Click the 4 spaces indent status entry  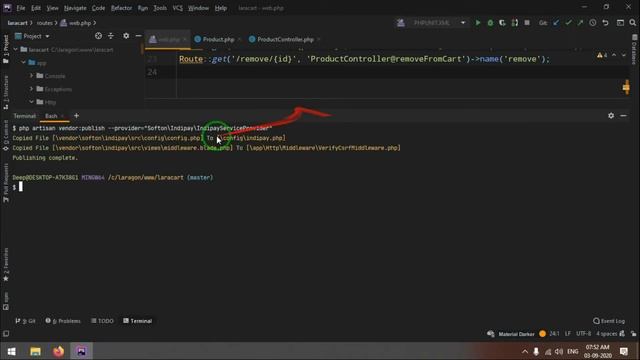pyautogui.click(x=607, y=334)
